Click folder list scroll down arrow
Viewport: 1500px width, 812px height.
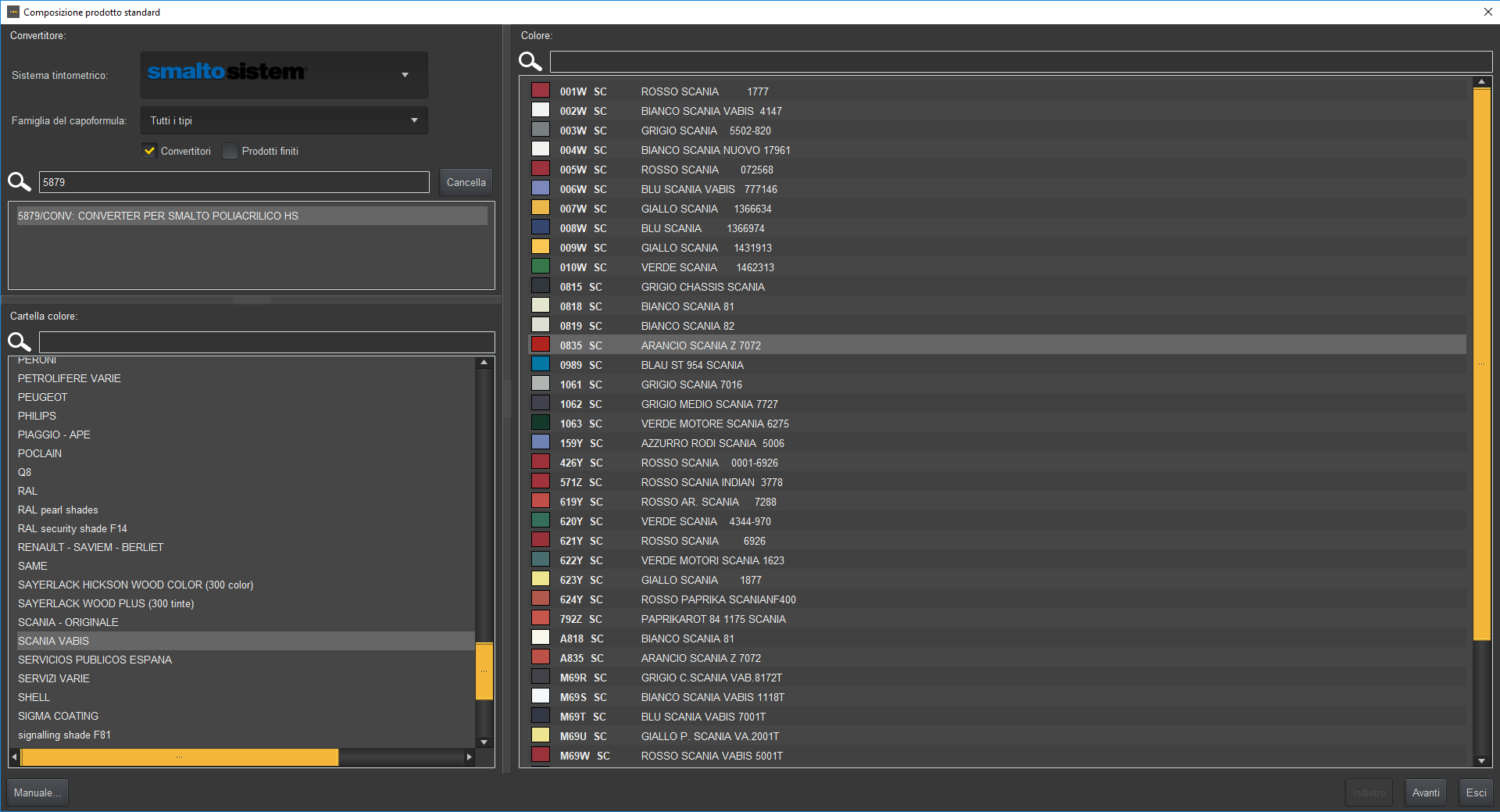click(484, 742)
